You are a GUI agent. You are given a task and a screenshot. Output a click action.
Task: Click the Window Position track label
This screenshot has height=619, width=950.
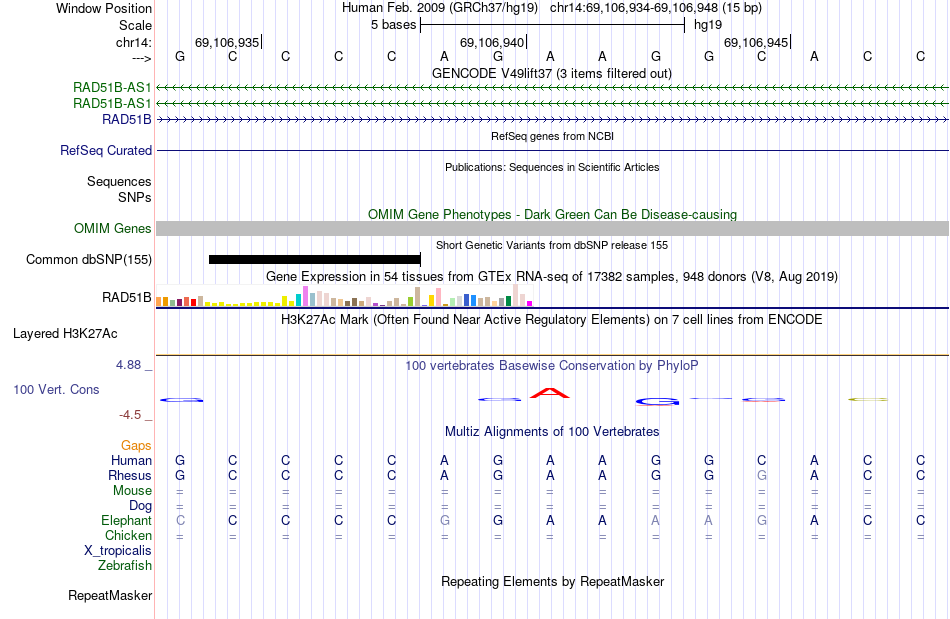coord(104,8)
